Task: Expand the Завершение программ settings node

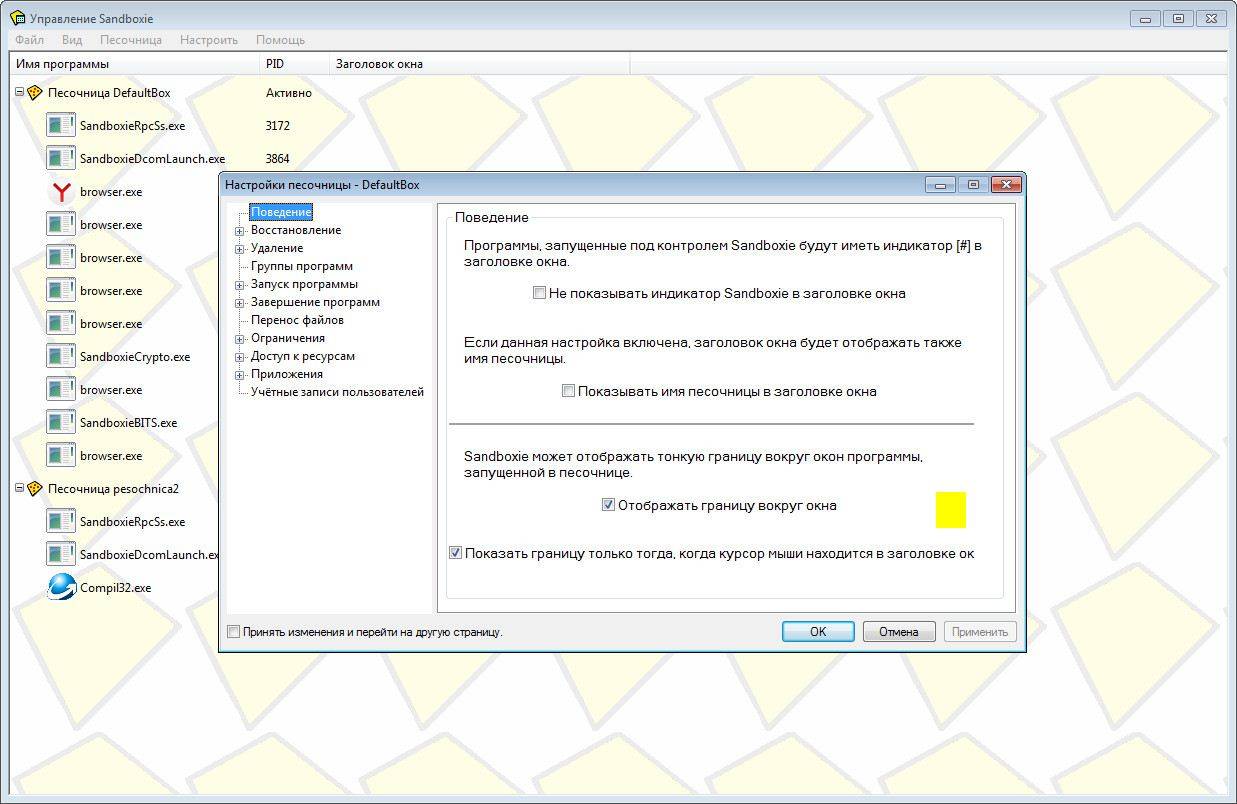Action: pyautogui.click(x=240, y=303)
